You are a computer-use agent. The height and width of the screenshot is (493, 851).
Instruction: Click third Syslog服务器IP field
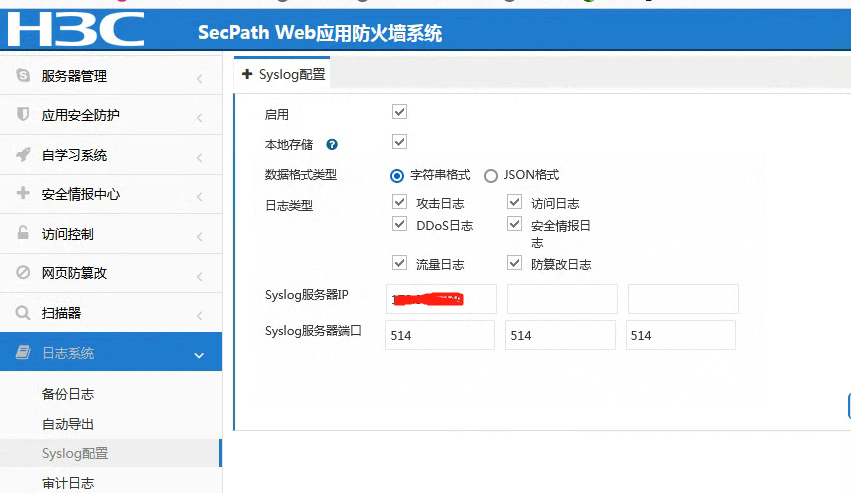coord(683,299)
